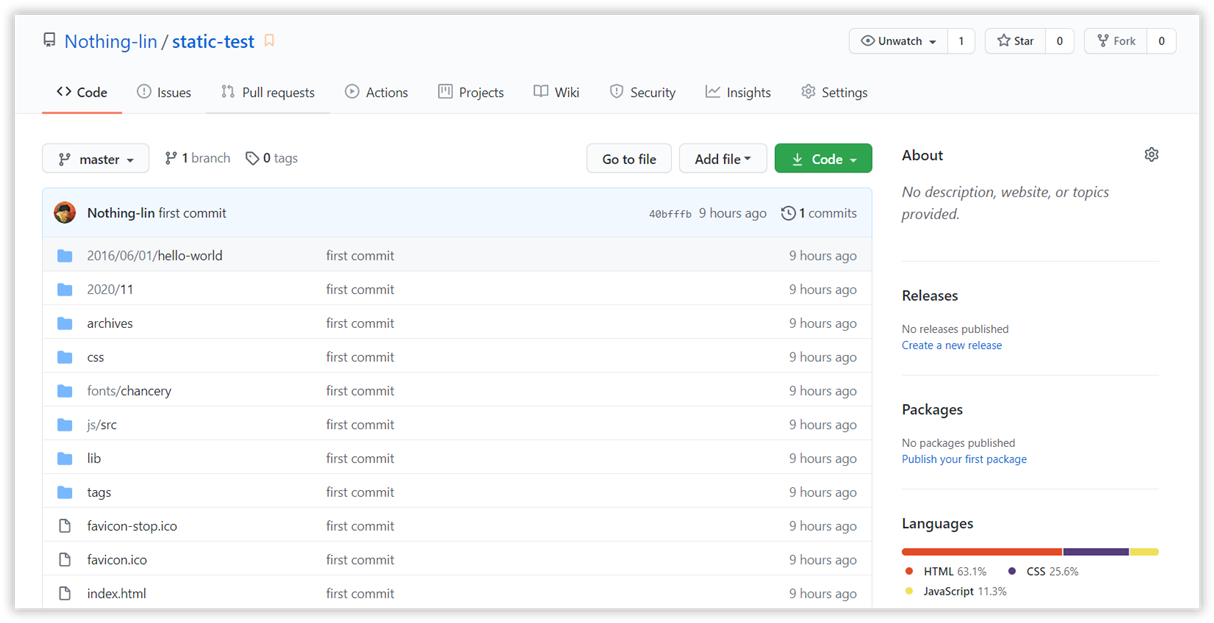Screen dimensions: 1214x623
Task: Fork the repository
Action: pos(1116,41)
